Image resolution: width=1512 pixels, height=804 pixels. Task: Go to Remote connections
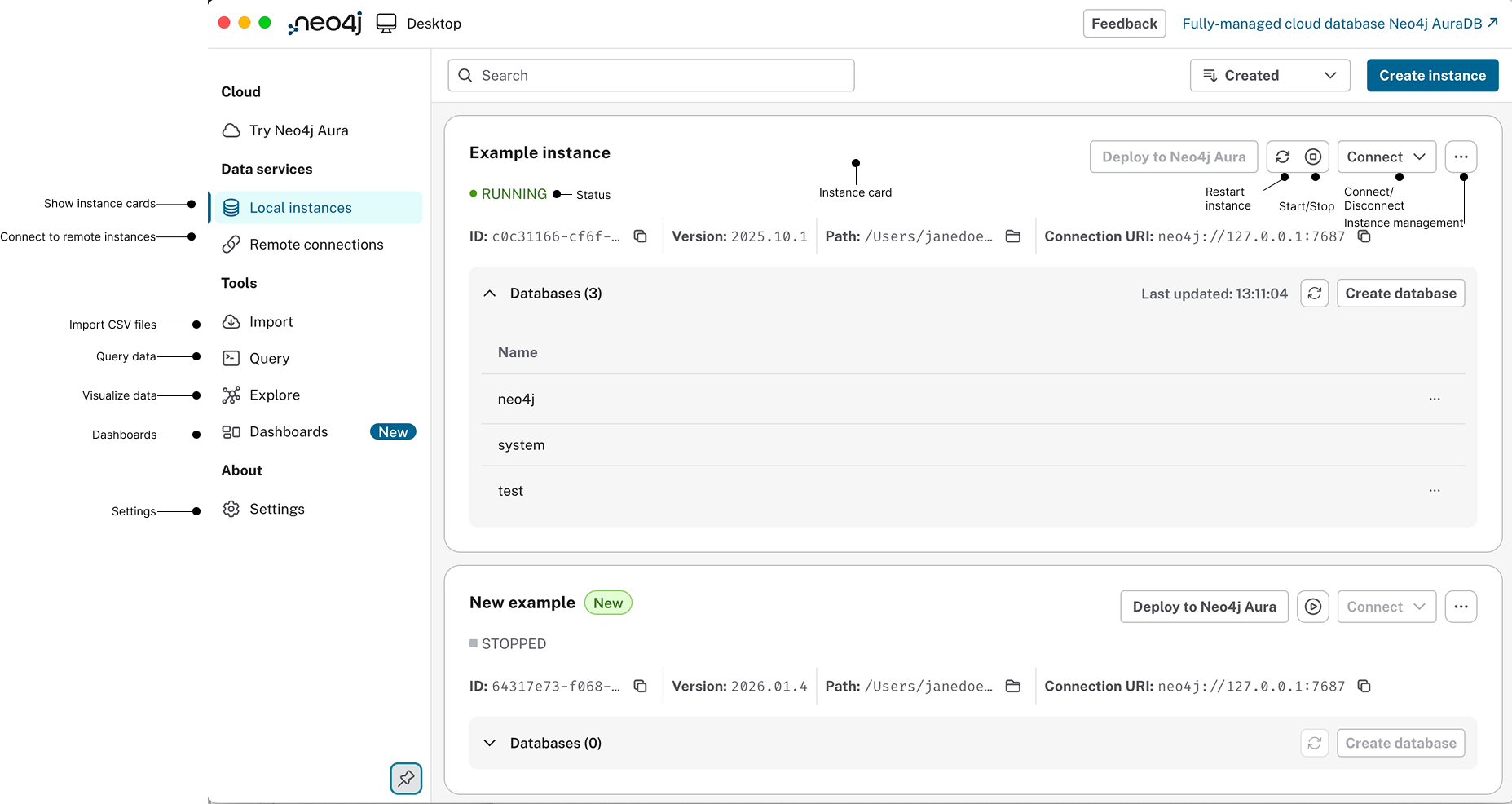[x=316, y=245]
